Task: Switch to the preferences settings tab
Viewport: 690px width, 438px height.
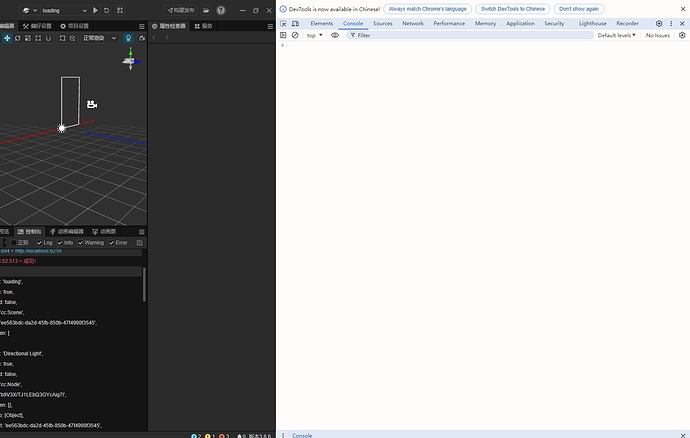Action: click(37, 26)
